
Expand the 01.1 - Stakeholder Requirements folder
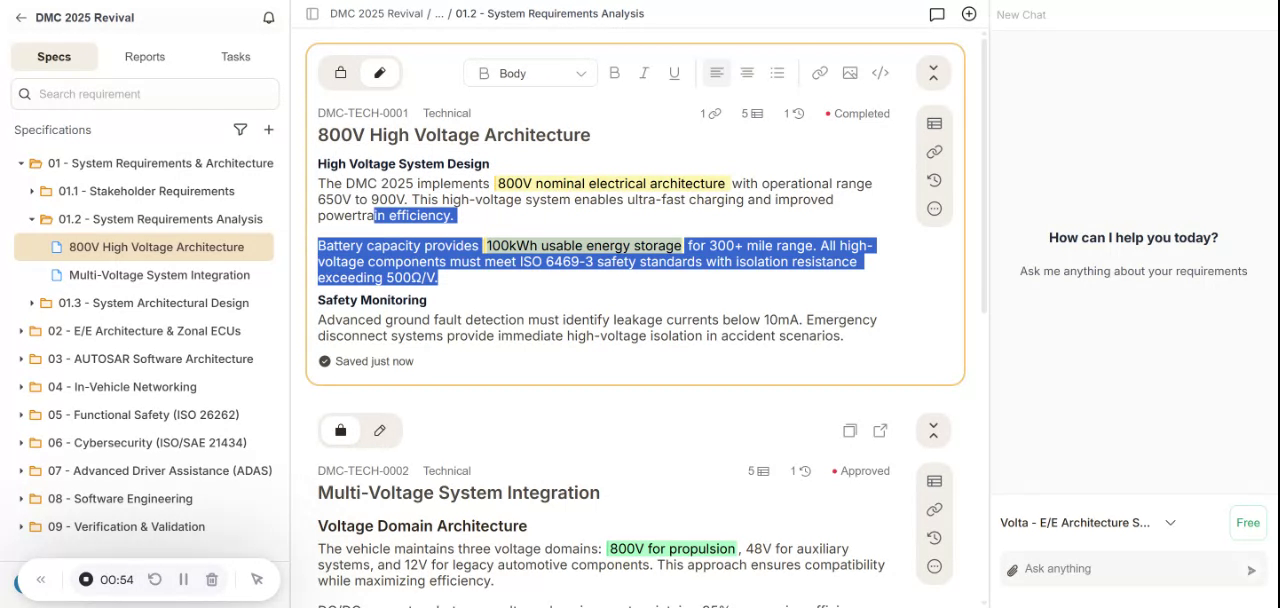[32, 191]
